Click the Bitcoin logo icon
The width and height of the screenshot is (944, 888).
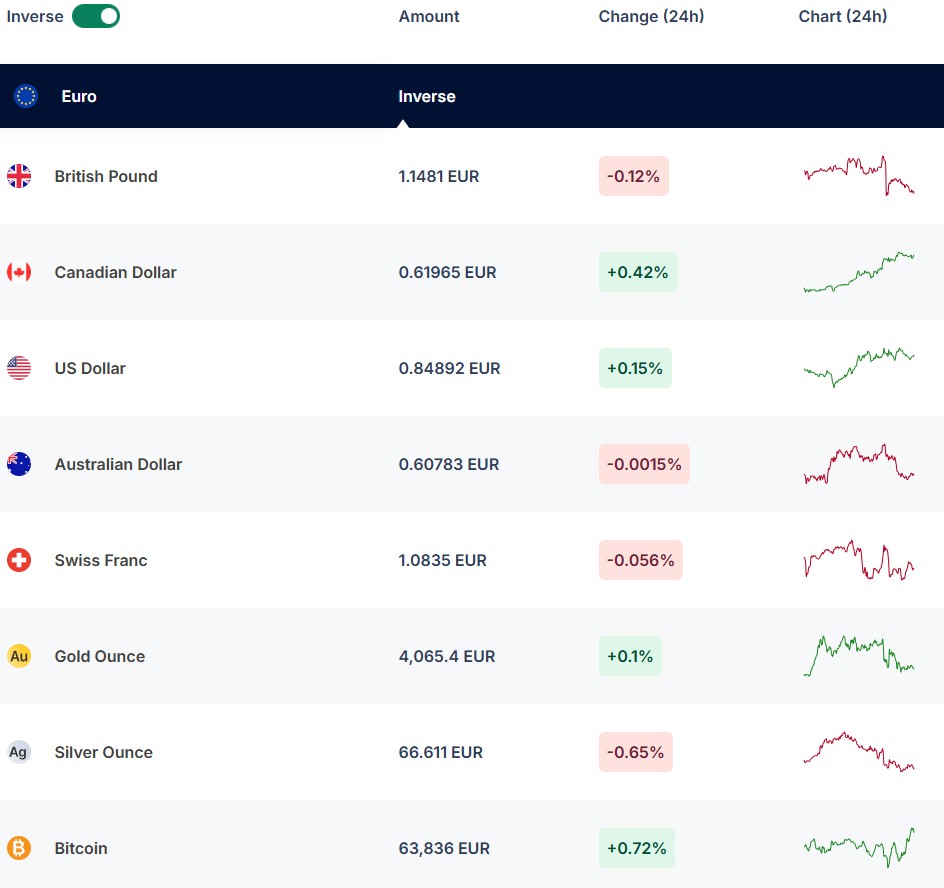click(19, 848)
